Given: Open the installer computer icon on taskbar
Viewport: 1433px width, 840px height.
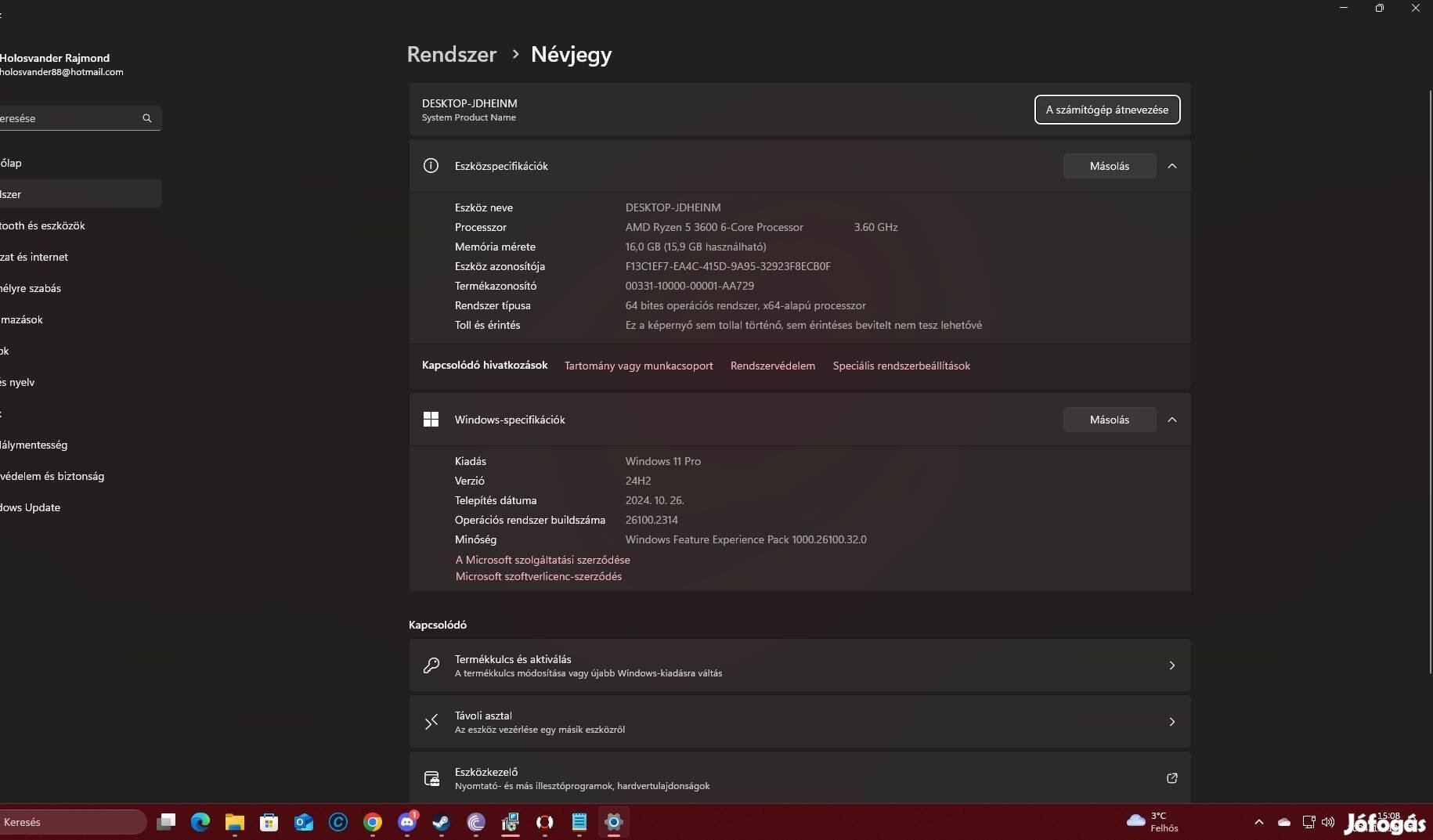Looking at the screenshot, I should 511,822.
